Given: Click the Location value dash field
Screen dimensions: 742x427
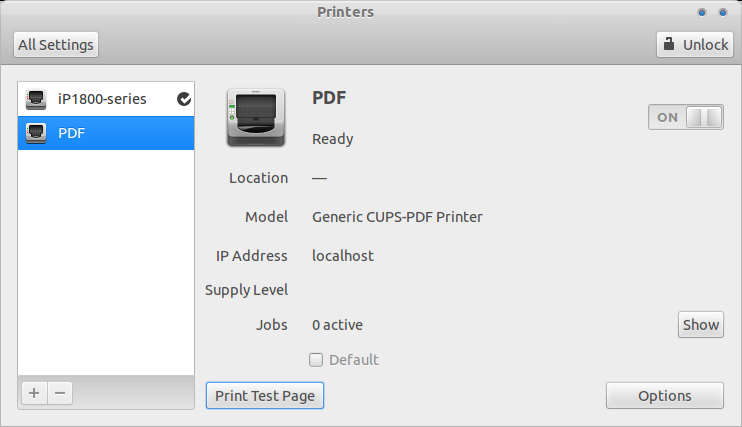Looking at the screenshot, I should coord(319,178).
